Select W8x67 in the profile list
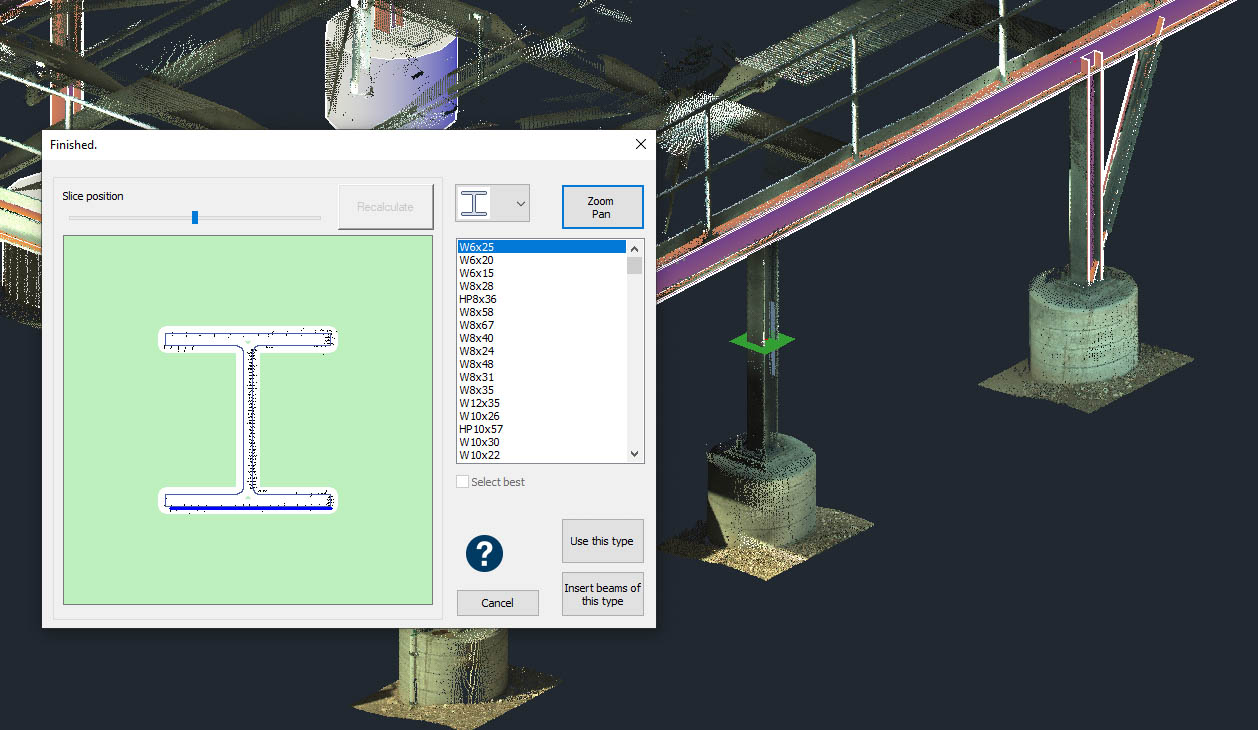Screen dimensions: 1258x730 (541, 325)
